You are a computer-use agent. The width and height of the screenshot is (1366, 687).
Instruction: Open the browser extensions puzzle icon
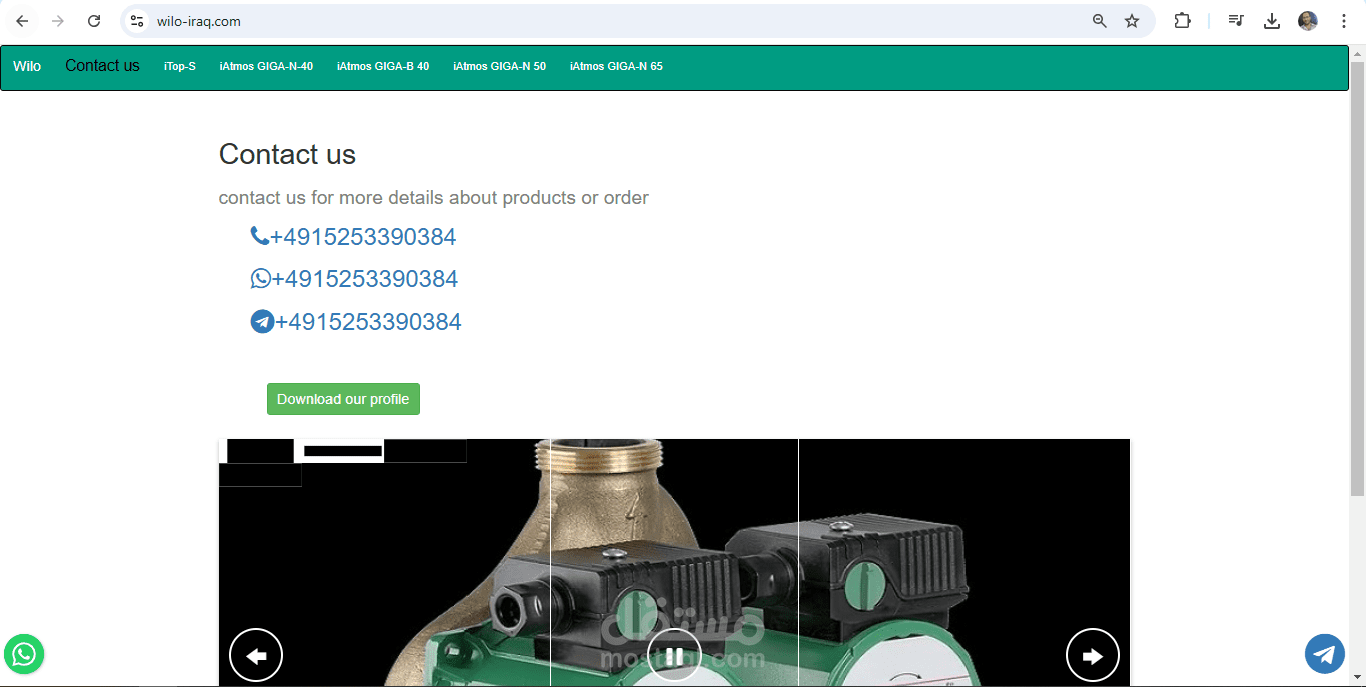(x=1182, y=21)
